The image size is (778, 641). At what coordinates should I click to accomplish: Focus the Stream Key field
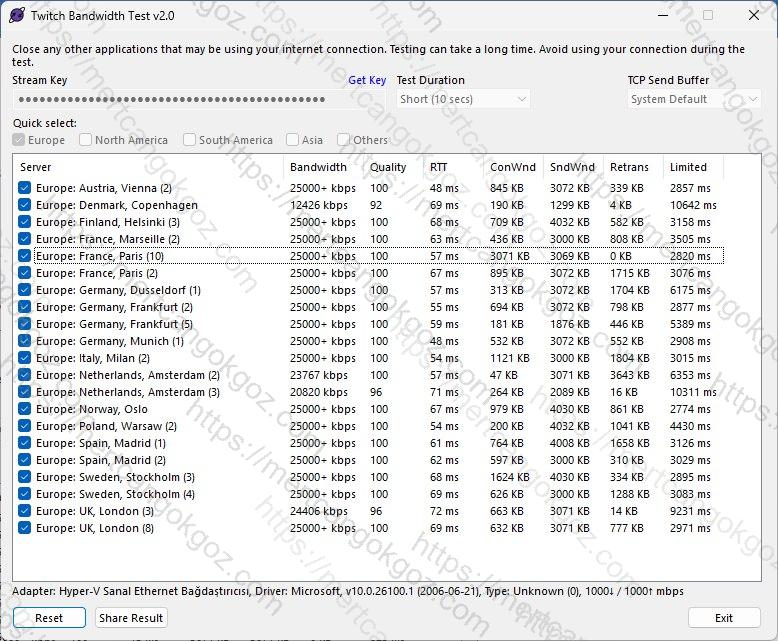pyautogui.click(x=198, y=100)
